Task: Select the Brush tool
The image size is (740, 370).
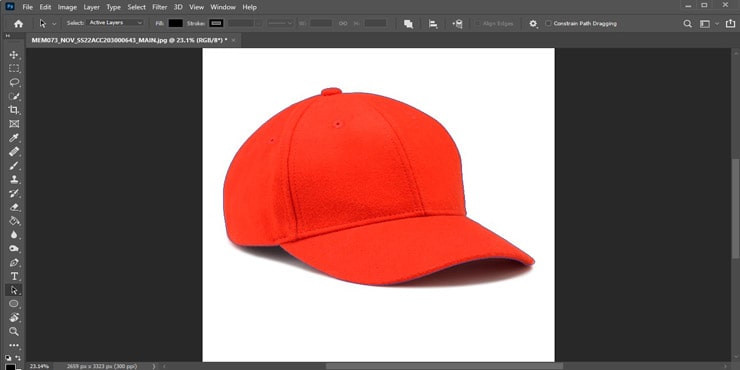Action: pyautogui.click(x=14, y=166)
